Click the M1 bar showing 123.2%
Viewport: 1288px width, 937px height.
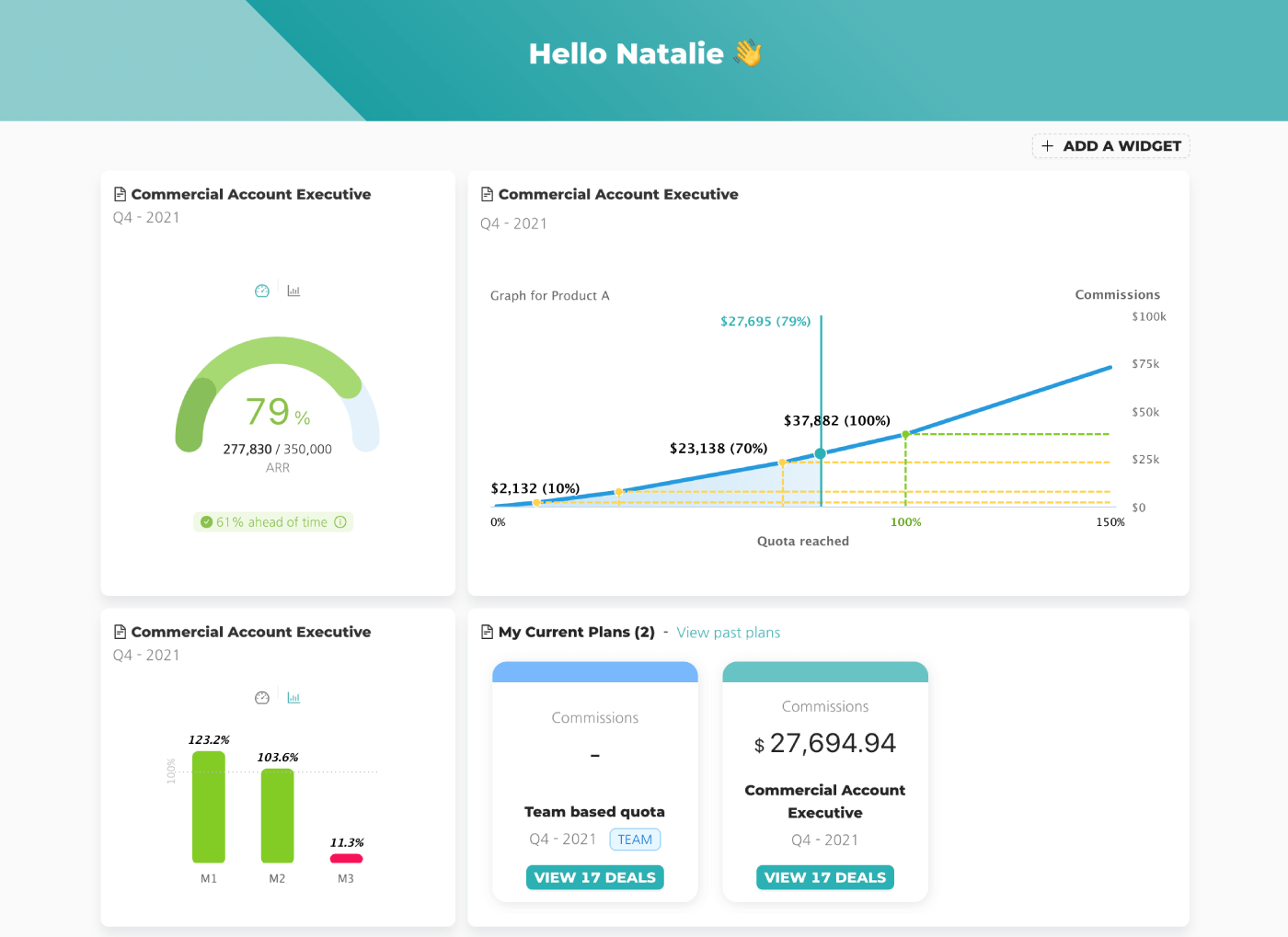(x=209, y=807)
